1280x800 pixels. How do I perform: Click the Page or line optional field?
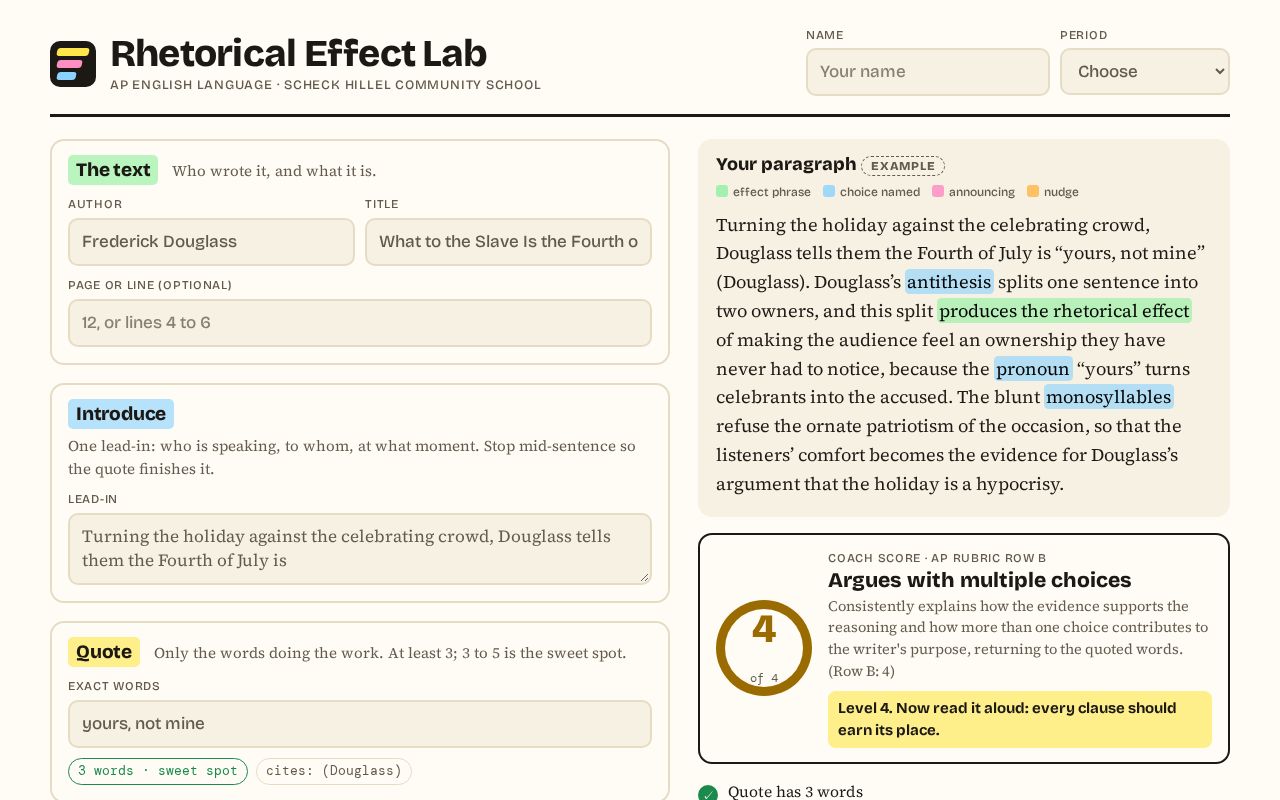[x=360, y=323]
